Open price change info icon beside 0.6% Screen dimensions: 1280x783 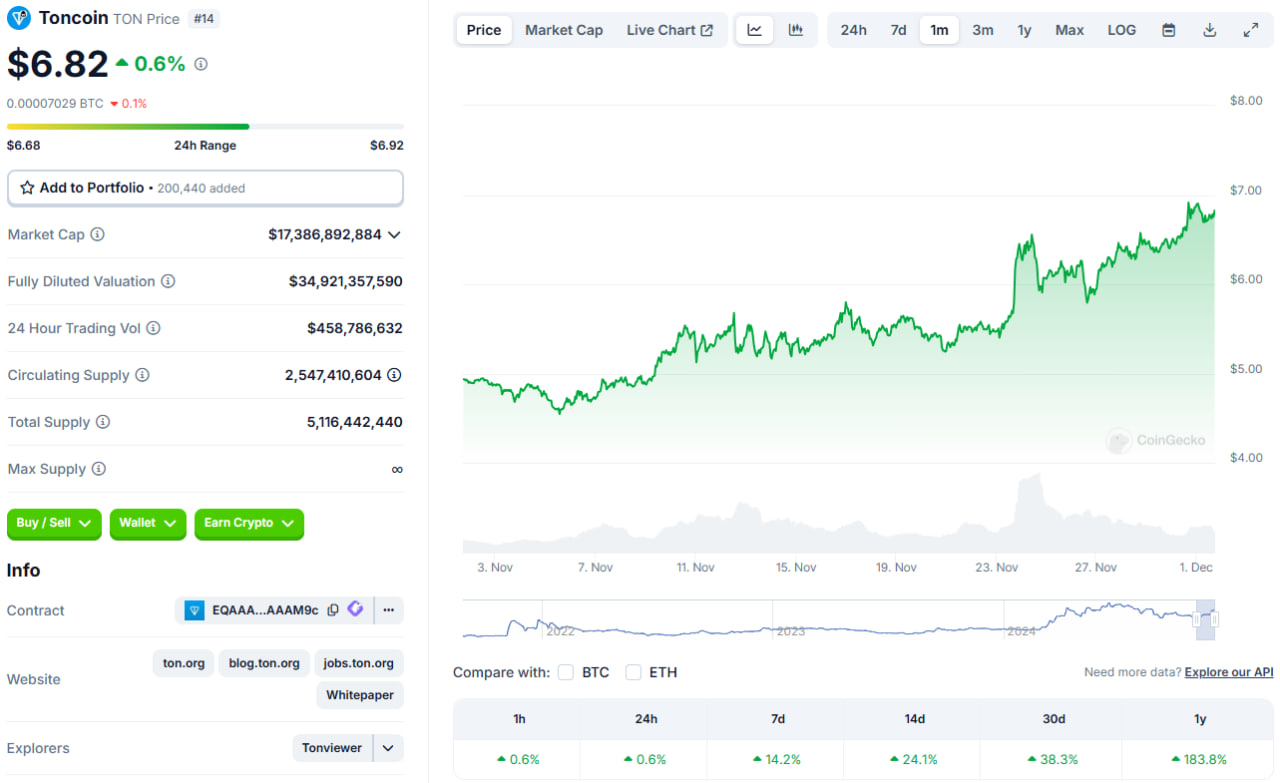tap(201, 64)
